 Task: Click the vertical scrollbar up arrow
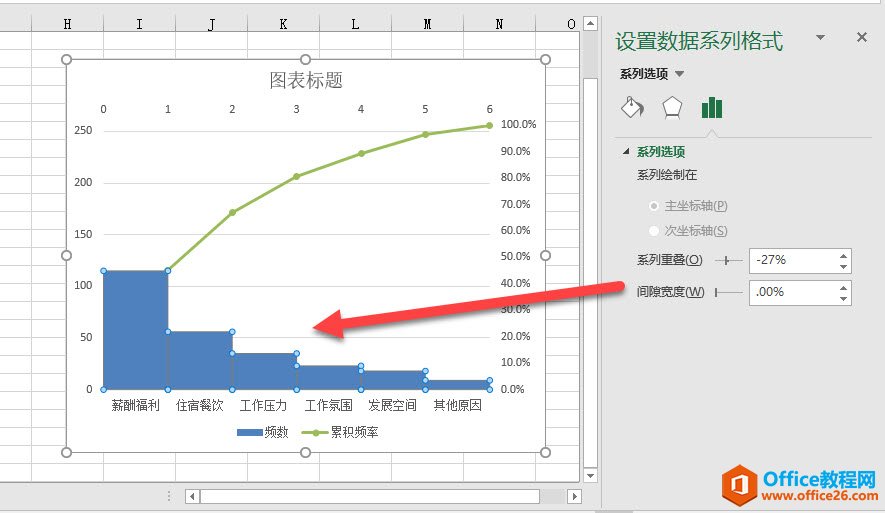(x=590, y=24)
